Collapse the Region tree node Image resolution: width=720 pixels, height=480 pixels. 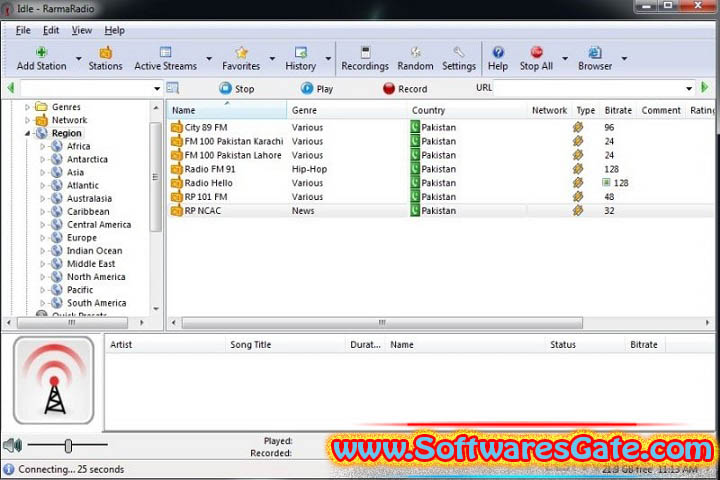(28, 133)
